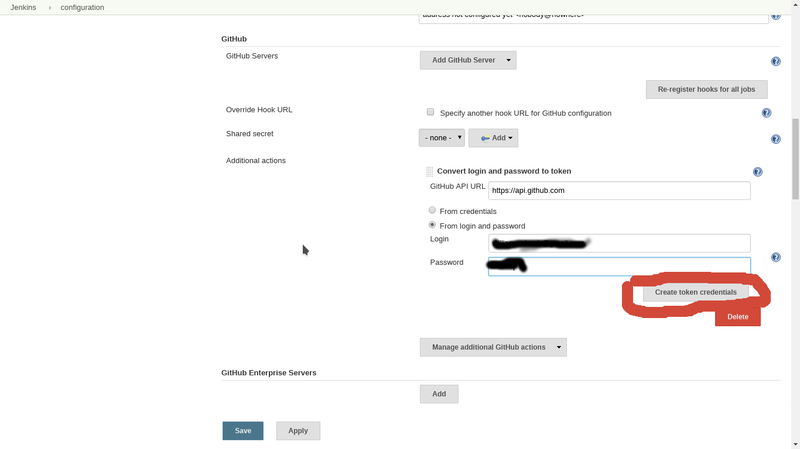Select From credentials radio option
The height and width of the screenshot is (449, 800).
click(432, 210)
